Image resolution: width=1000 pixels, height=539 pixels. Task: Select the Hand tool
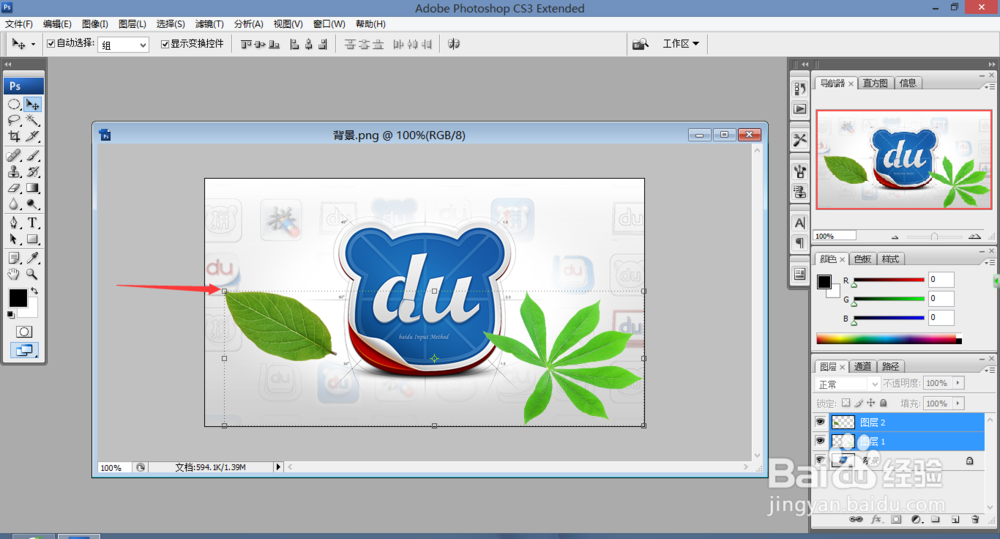click(14, 274)
